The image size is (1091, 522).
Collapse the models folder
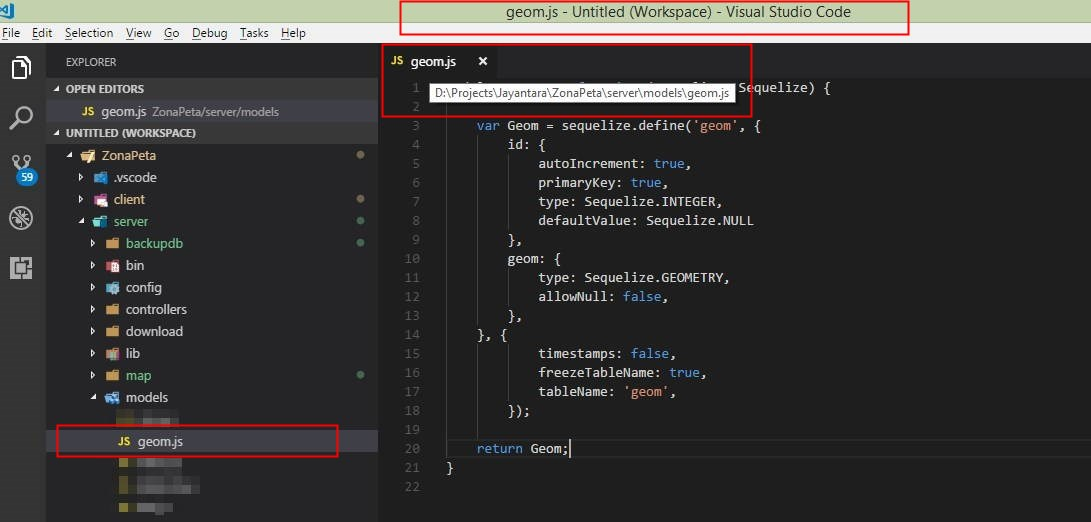93,398
